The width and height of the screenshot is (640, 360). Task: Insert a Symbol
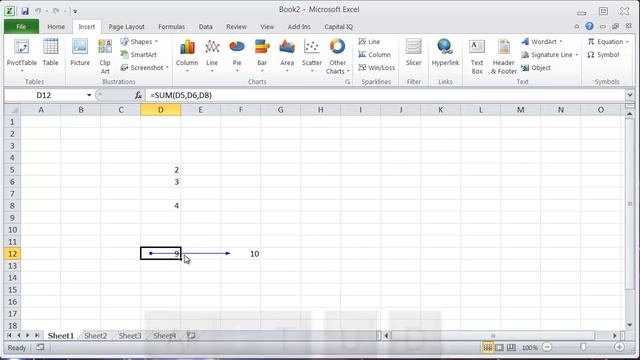(603, 55)
